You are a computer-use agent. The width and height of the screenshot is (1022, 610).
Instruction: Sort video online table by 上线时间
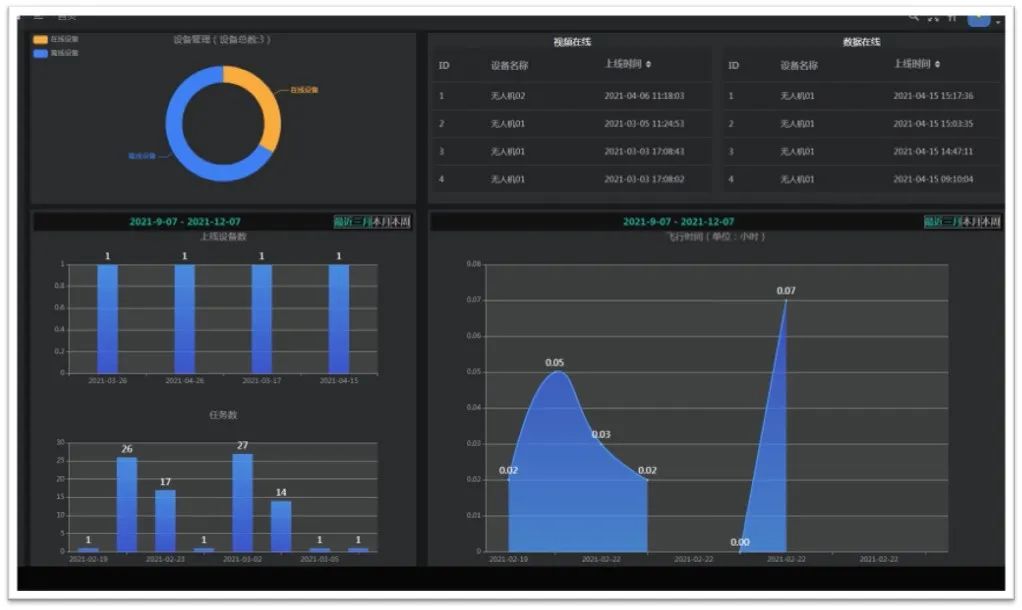pyautogui.click(x=649, y=64)
